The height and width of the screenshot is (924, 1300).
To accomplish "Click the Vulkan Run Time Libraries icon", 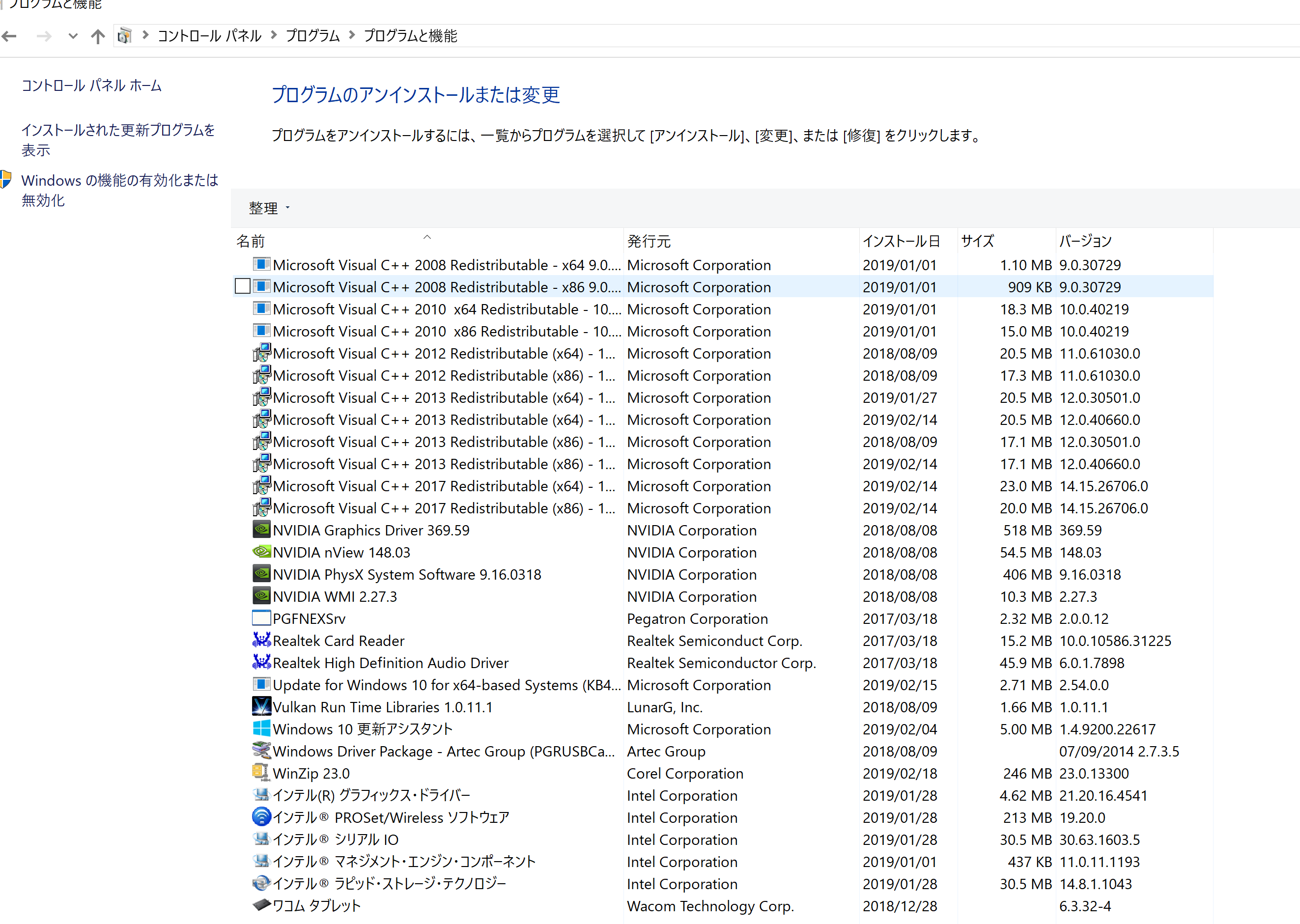I will point(261,706).
